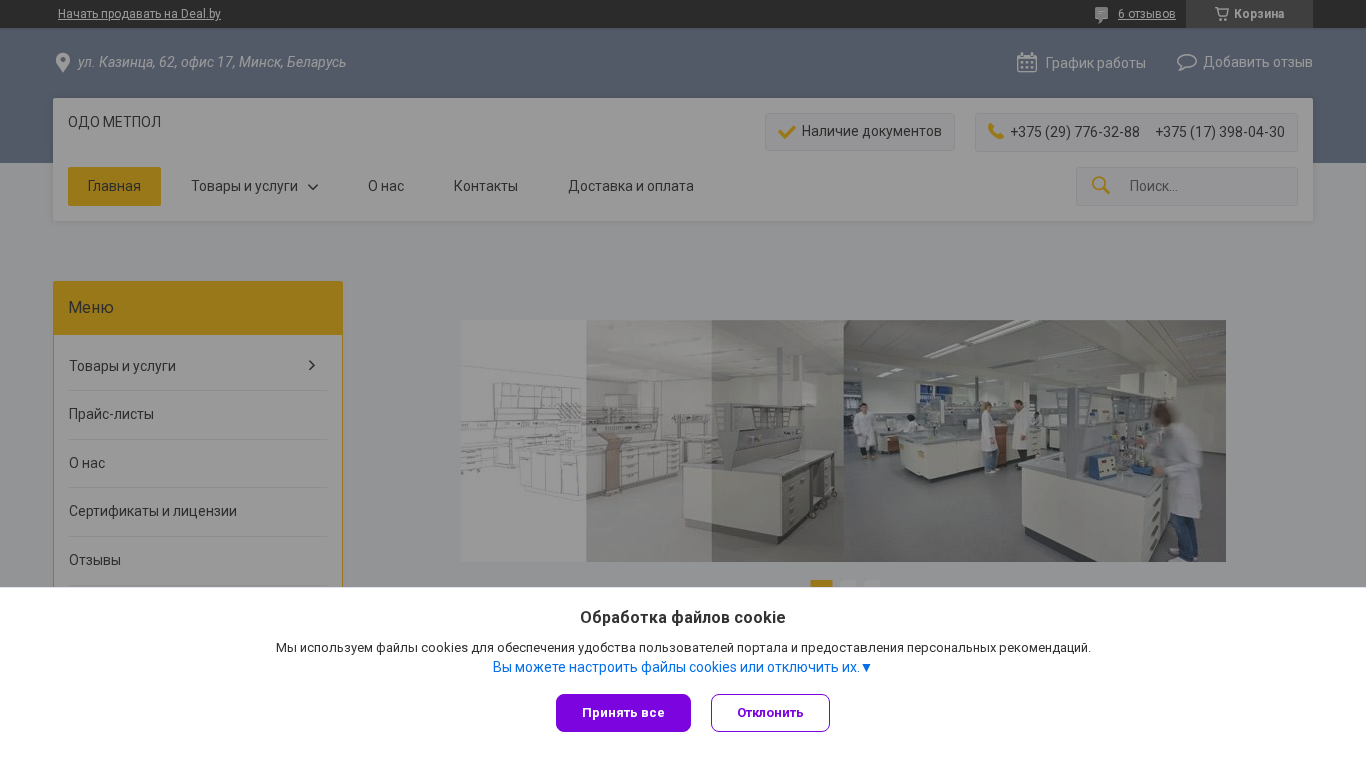Switch to the second slide indicator
1366x768 pixels.
pyautogui.click(x=847, y=583)
